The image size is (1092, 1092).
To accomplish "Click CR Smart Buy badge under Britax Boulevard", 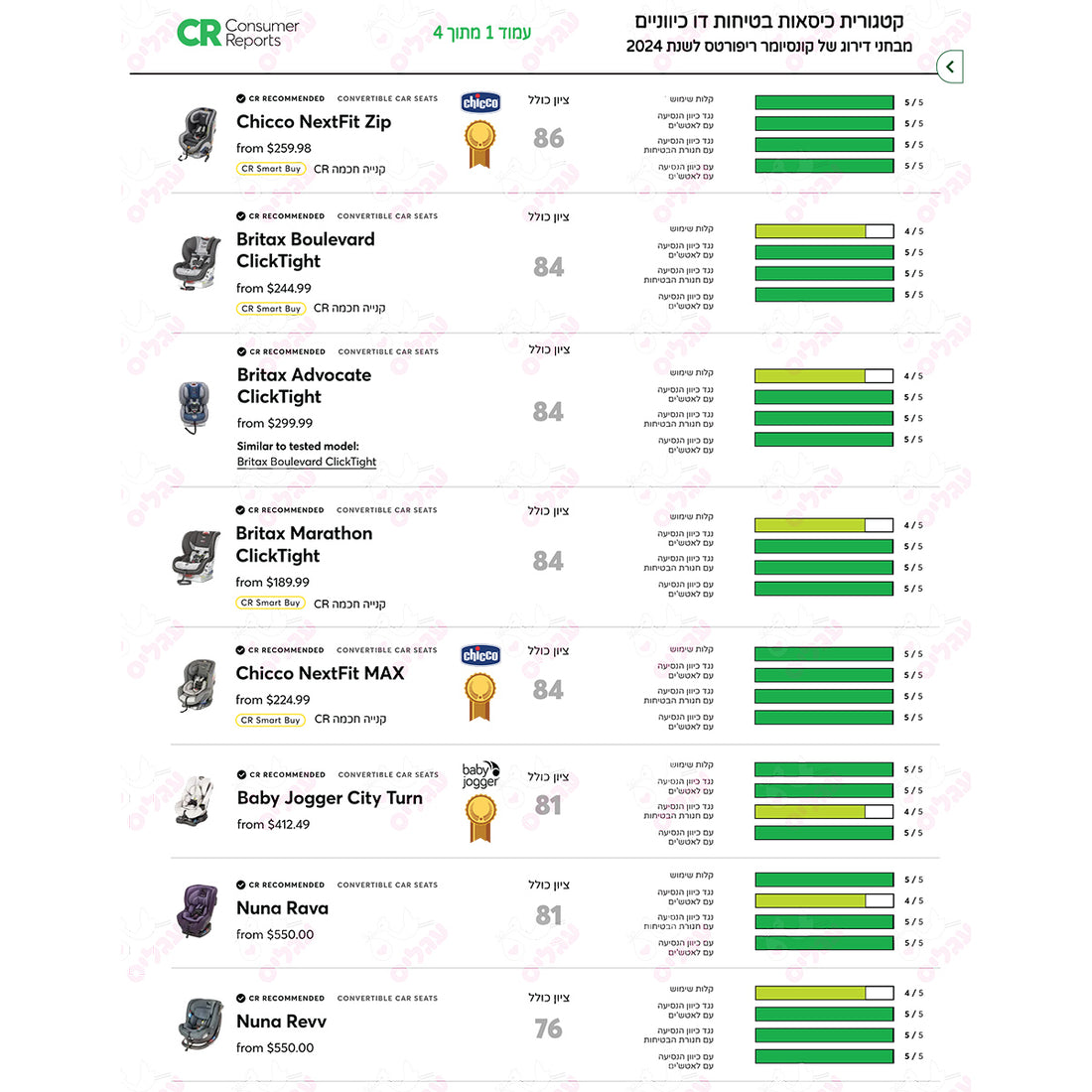I will pos(271,309).
